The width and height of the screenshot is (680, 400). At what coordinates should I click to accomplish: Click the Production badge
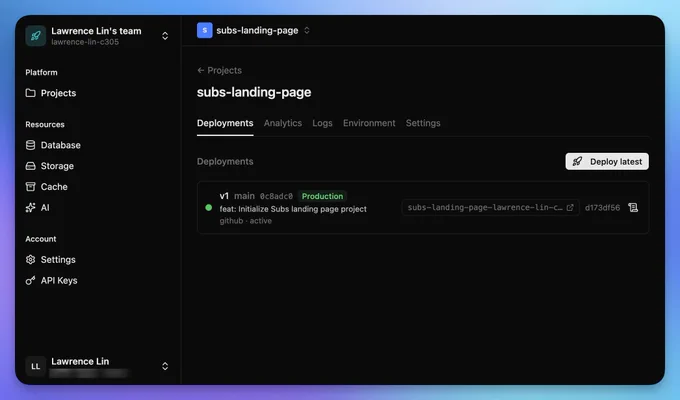point(322,196)
